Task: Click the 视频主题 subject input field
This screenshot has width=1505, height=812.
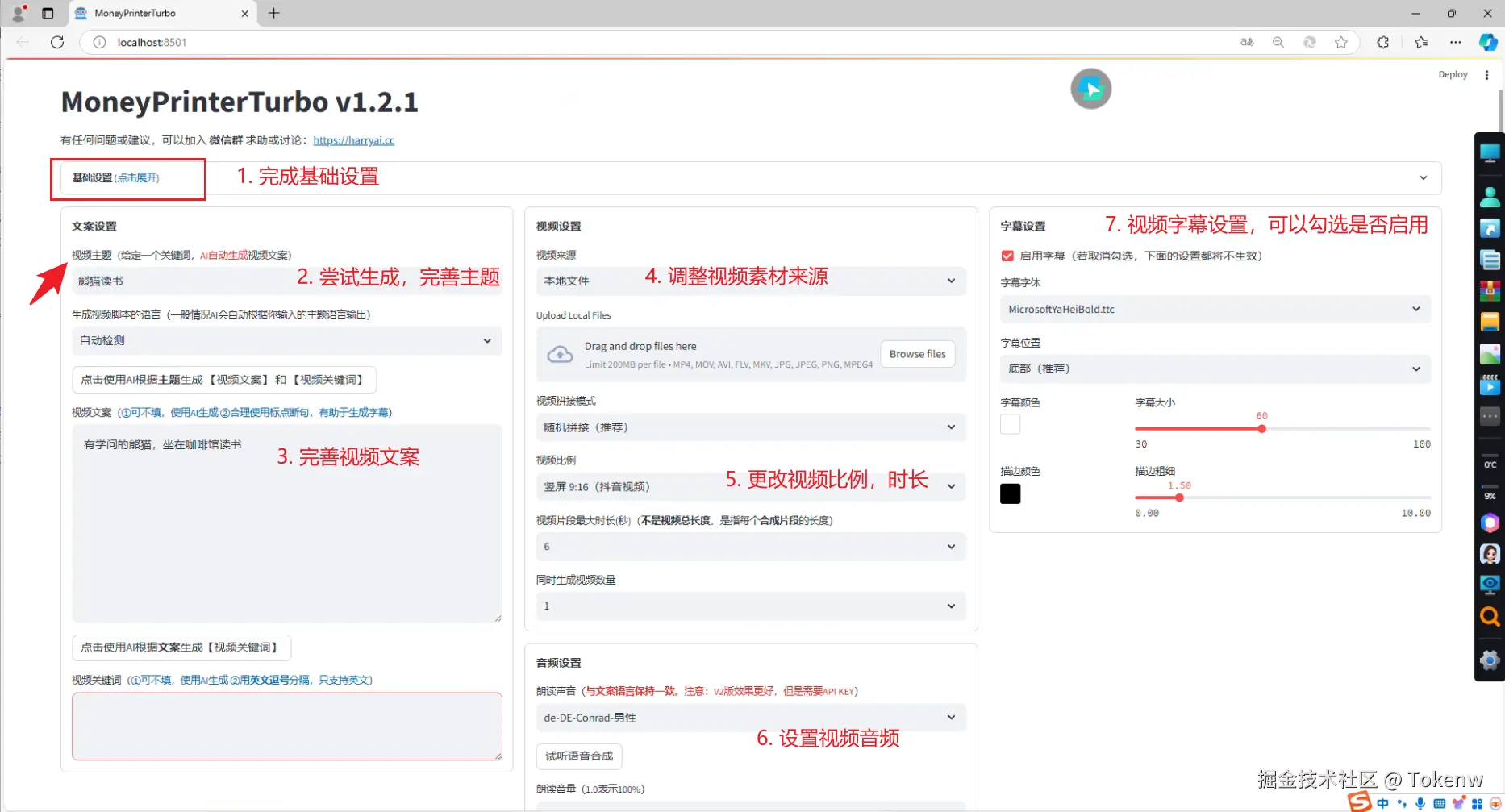Action: tap(286, 281)
